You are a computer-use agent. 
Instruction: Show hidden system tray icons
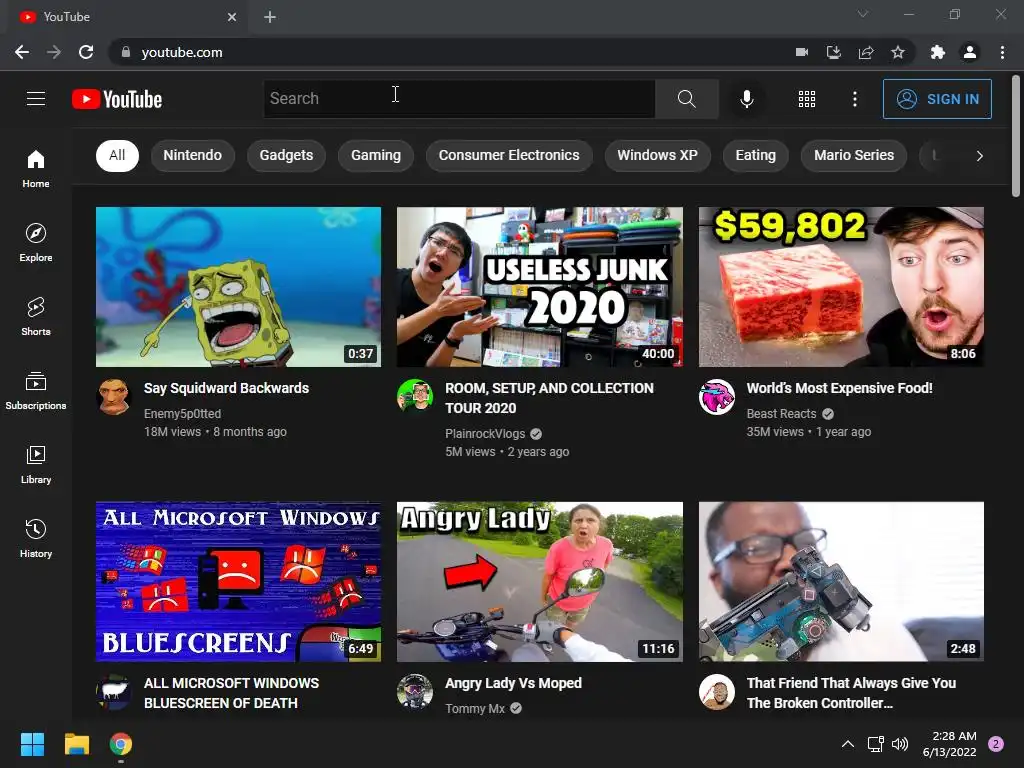coord(848,744)
